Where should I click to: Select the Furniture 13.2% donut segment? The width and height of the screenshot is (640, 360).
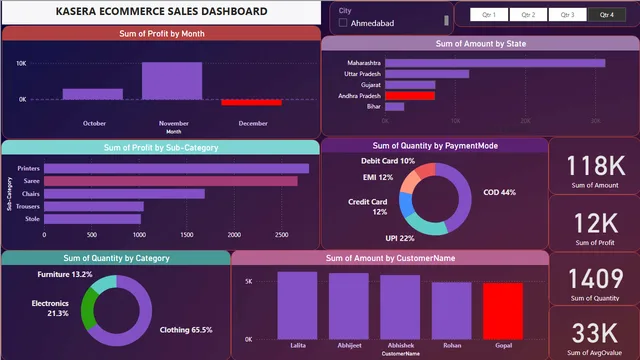click(105, 283)
